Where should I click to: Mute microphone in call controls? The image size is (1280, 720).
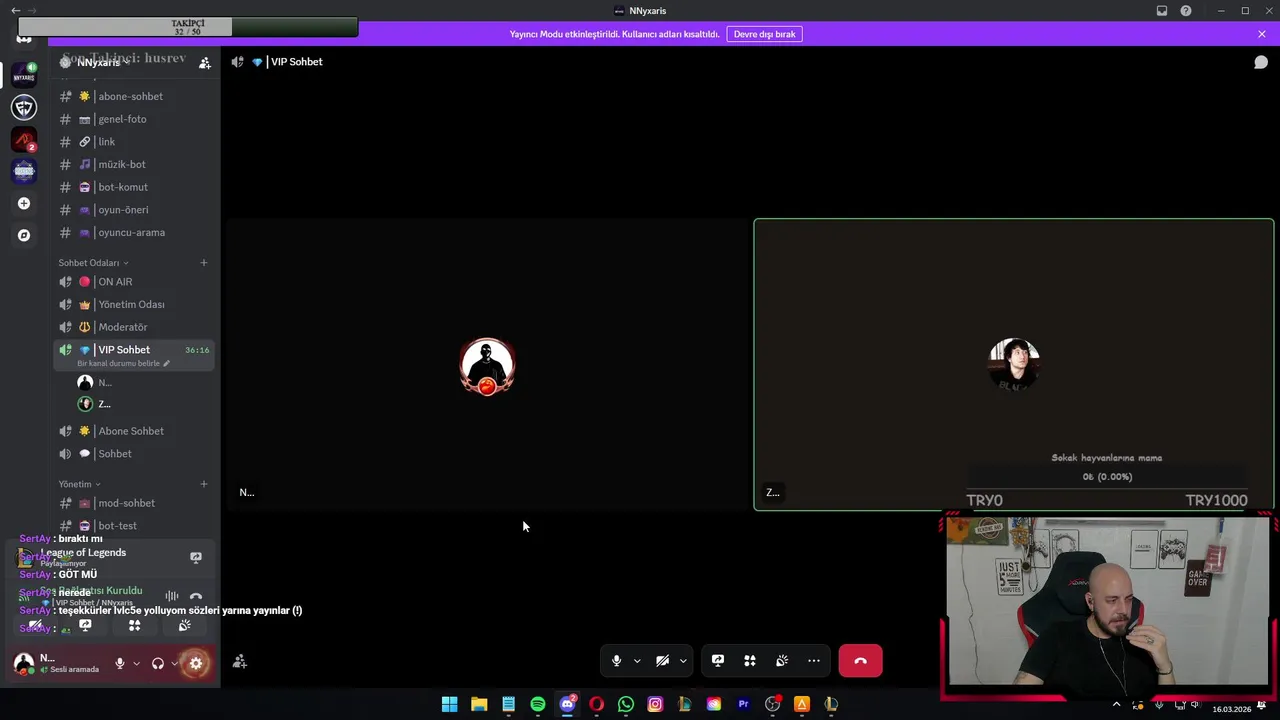tap(616, 661)
